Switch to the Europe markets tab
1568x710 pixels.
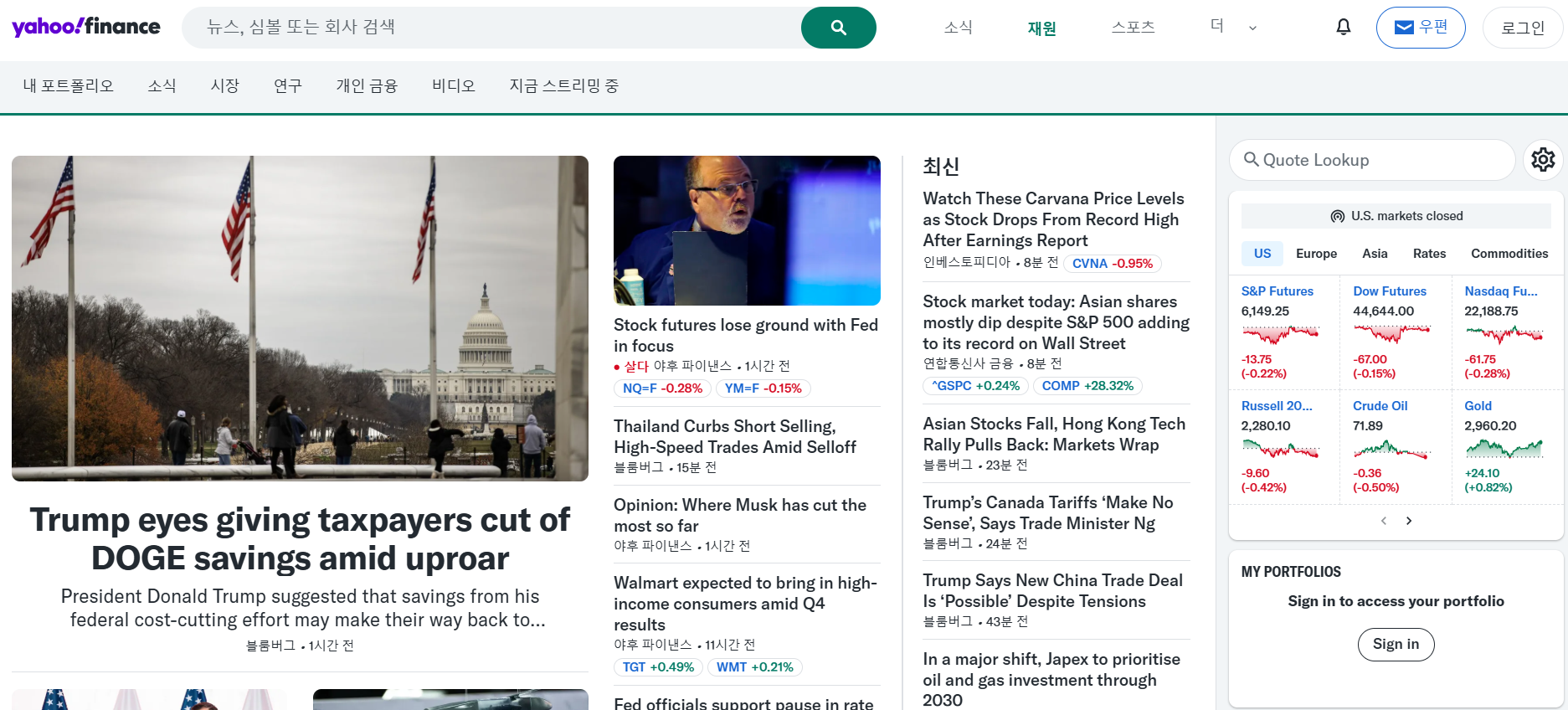(1317, 254)
